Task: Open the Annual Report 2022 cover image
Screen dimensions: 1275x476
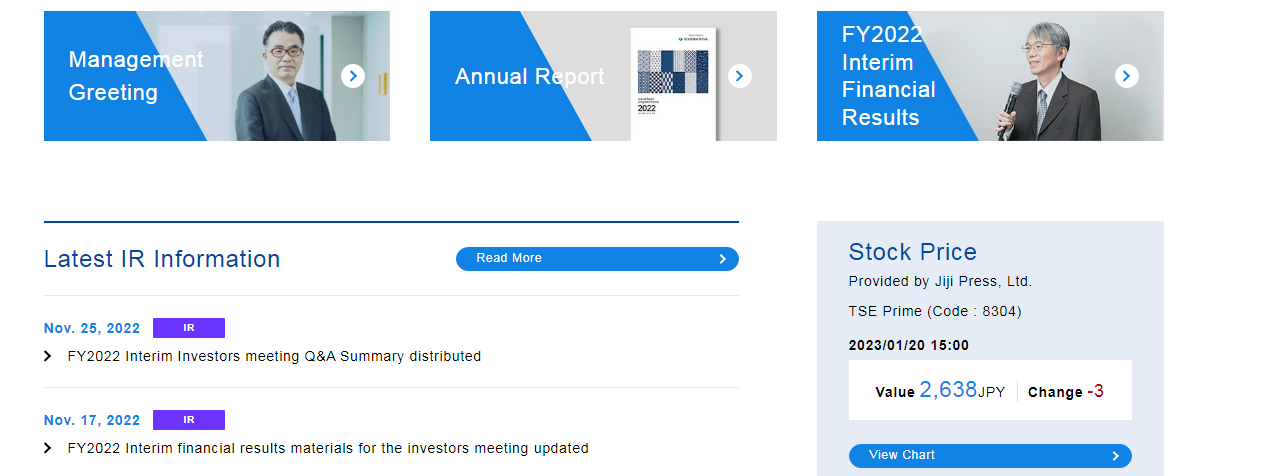Action: [674, 84]
